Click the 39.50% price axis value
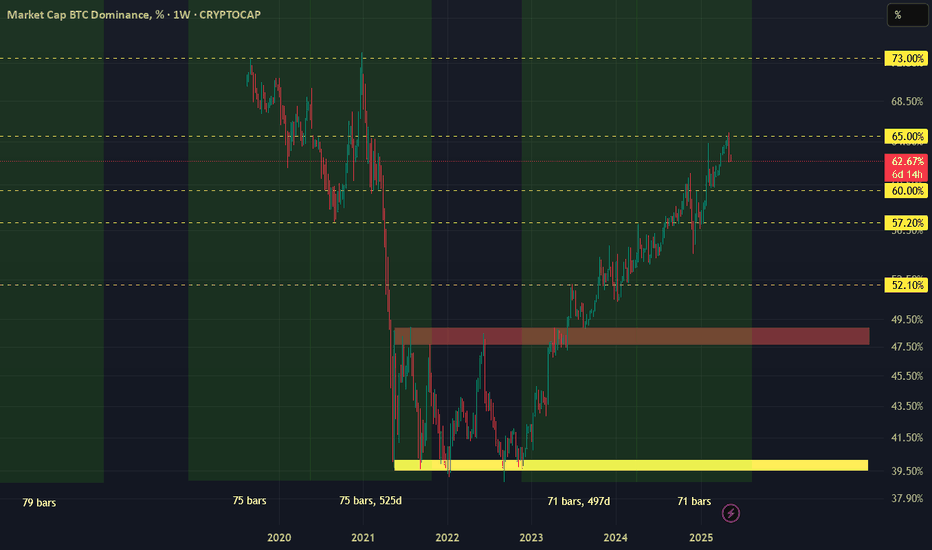932x550 pixels. point(907,471)
